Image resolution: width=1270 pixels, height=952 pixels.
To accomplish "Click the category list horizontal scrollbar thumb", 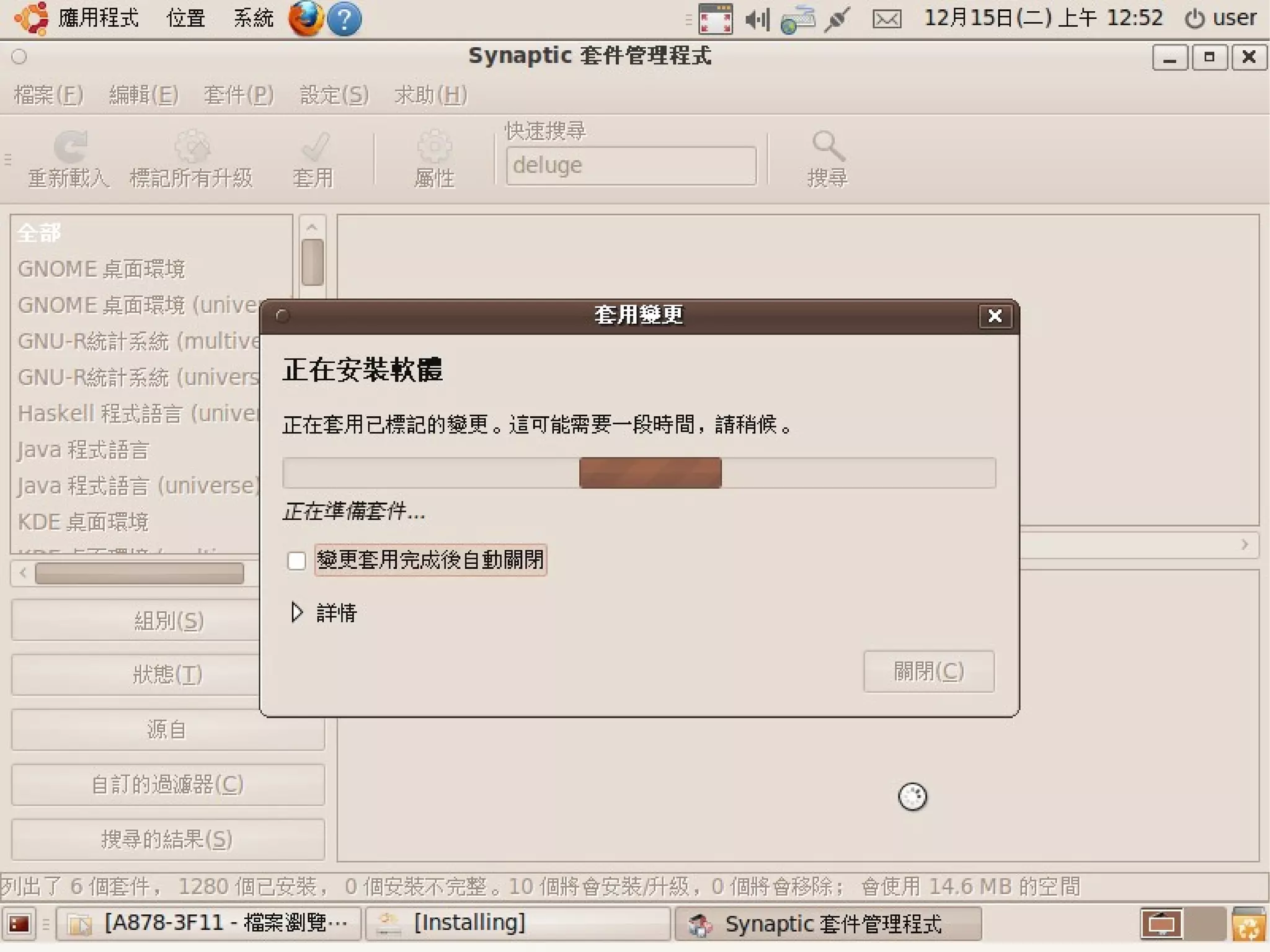I will click(140, 573).
